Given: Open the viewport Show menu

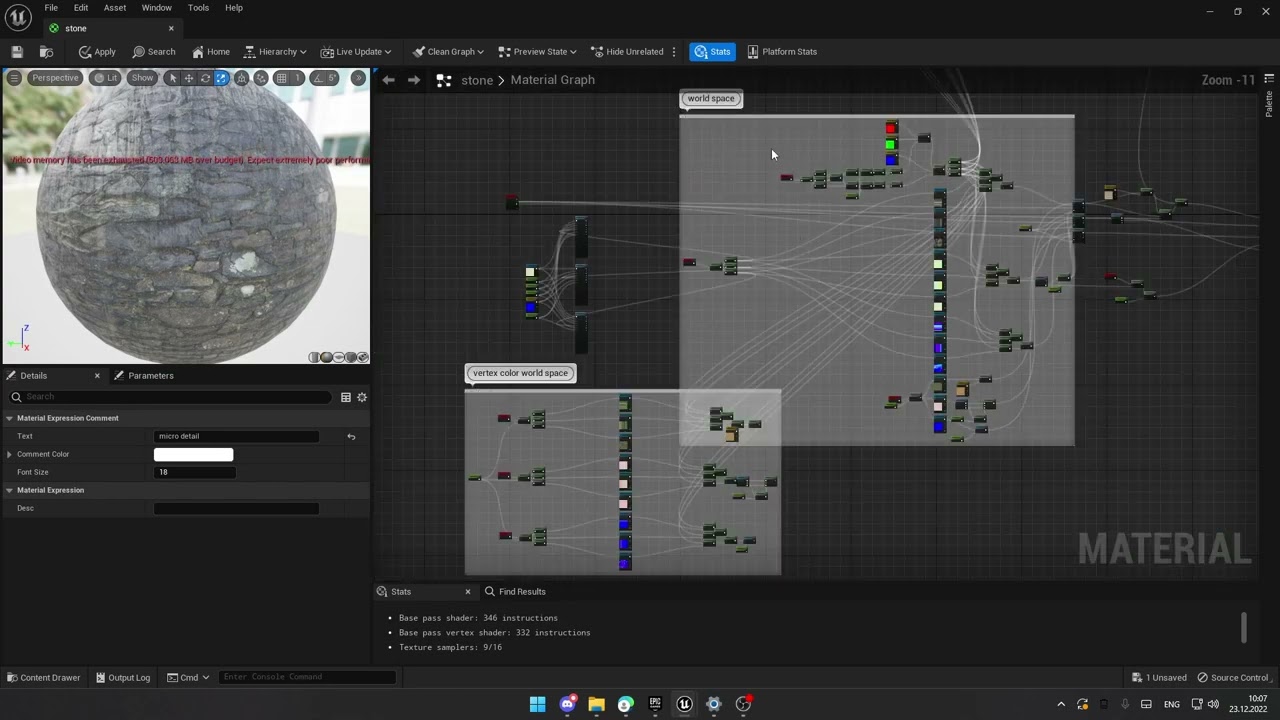Looking at the screenshot, I should (142, 78).
